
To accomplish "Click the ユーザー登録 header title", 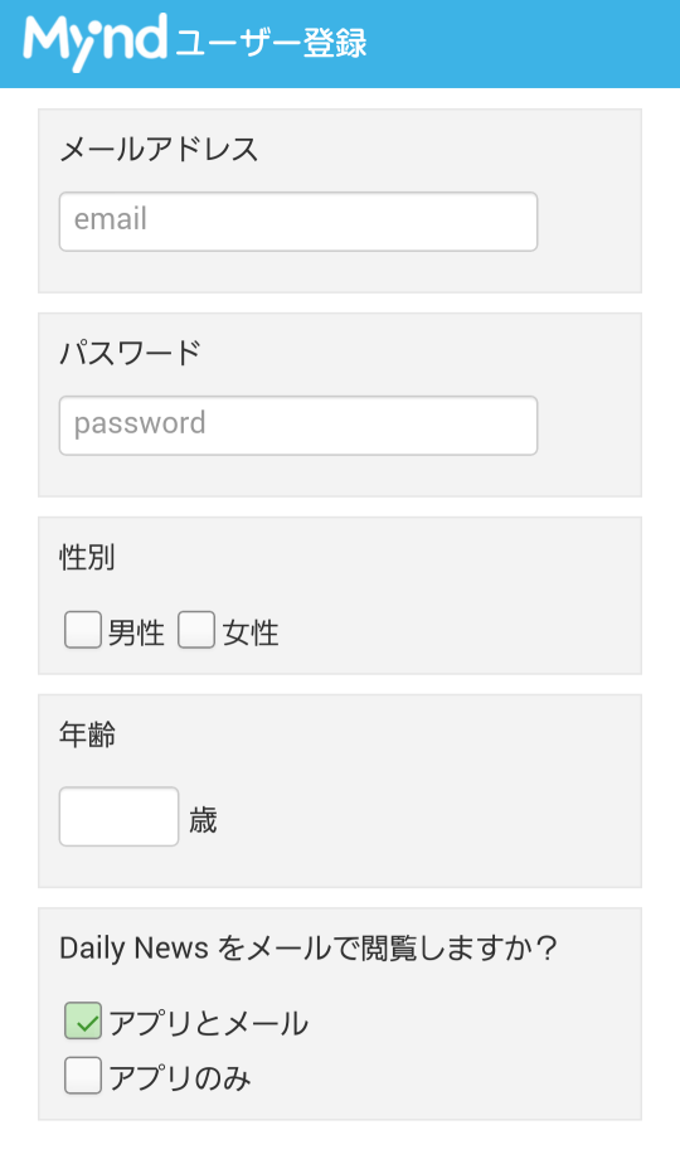I will pos(271,44).
